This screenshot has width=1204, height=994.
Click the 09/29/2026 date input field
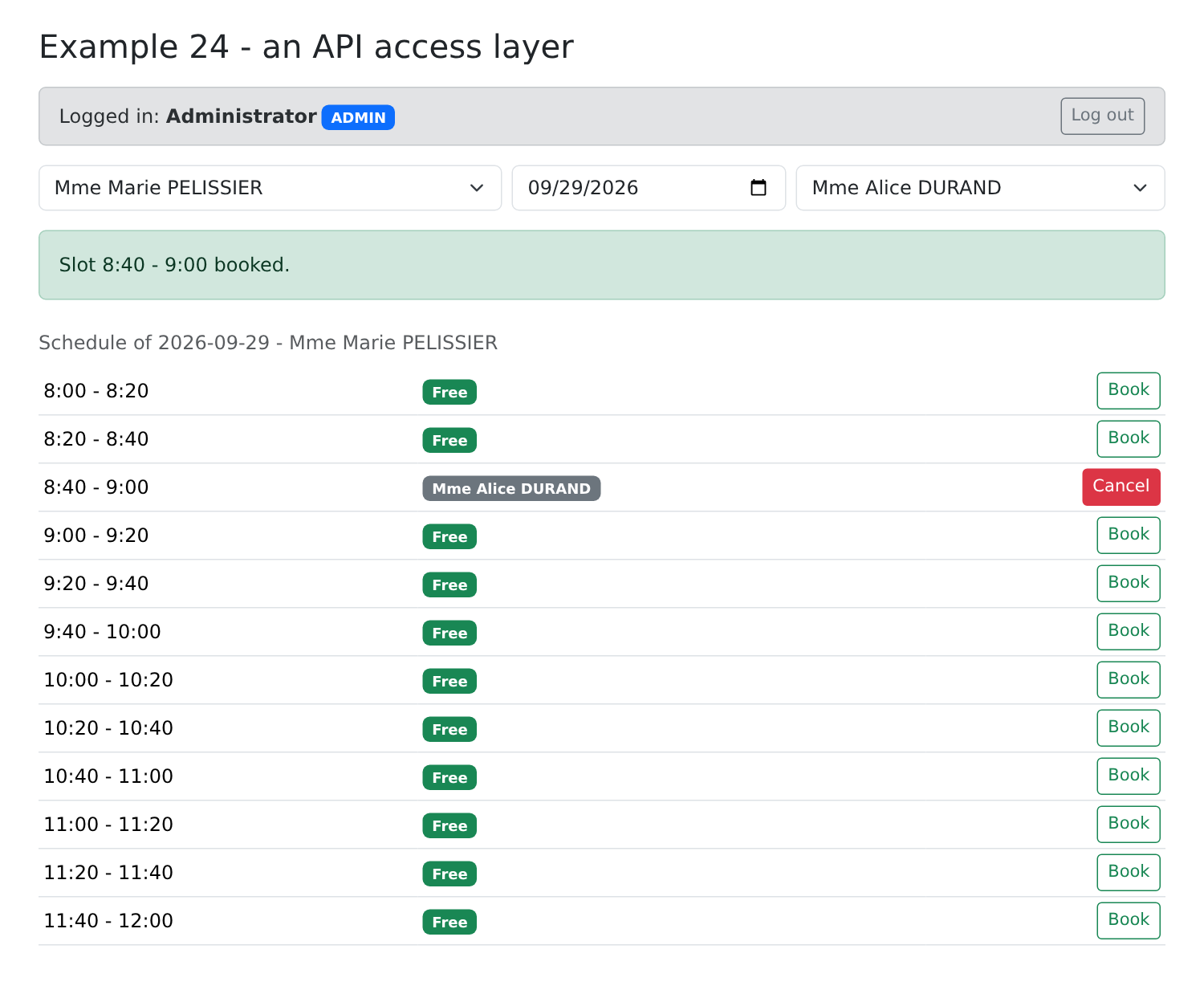tap(649, 188)
